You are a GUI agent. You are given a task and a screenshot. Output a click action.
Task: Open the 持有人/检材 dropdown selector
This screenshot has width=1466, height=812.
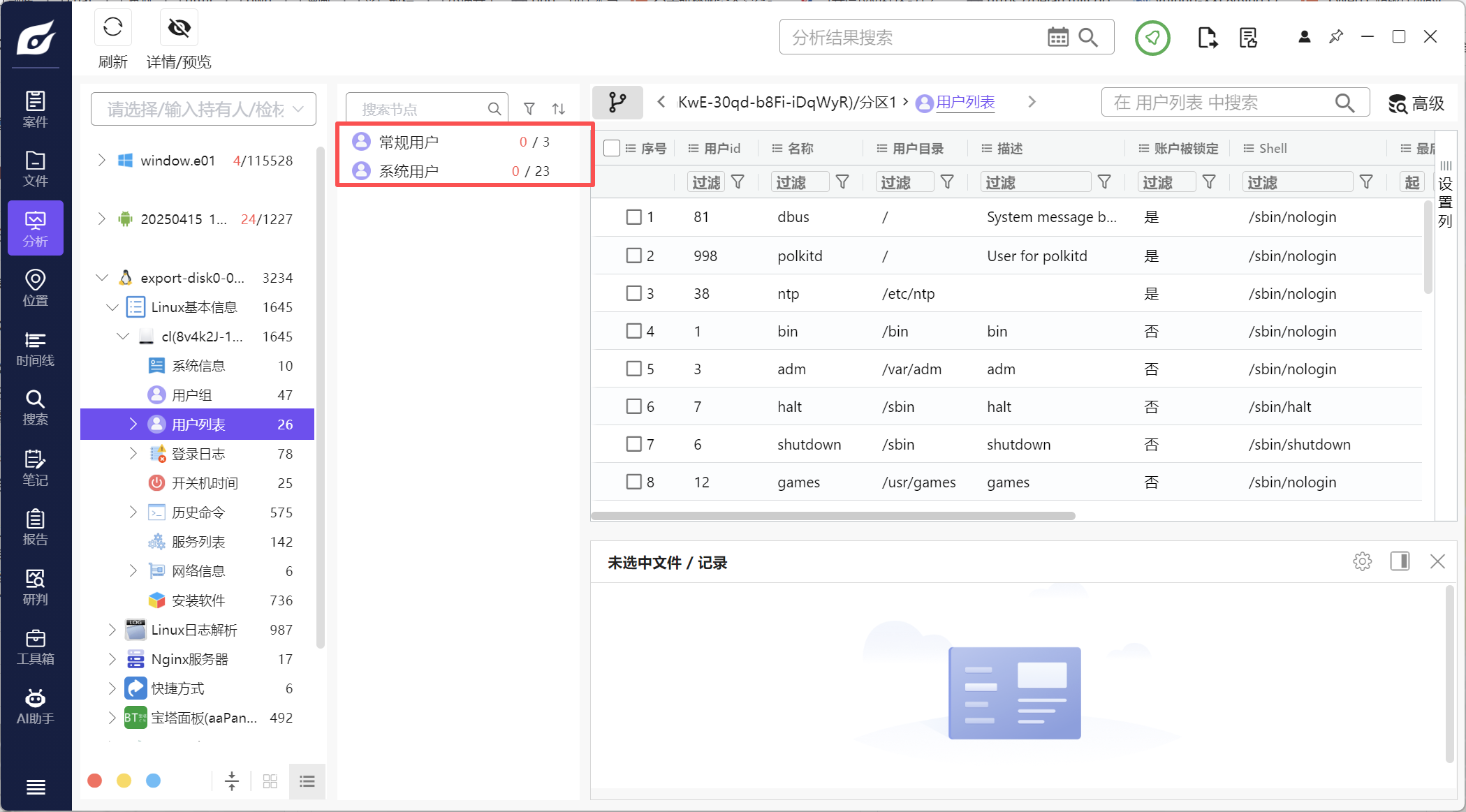tap(203, 109)
